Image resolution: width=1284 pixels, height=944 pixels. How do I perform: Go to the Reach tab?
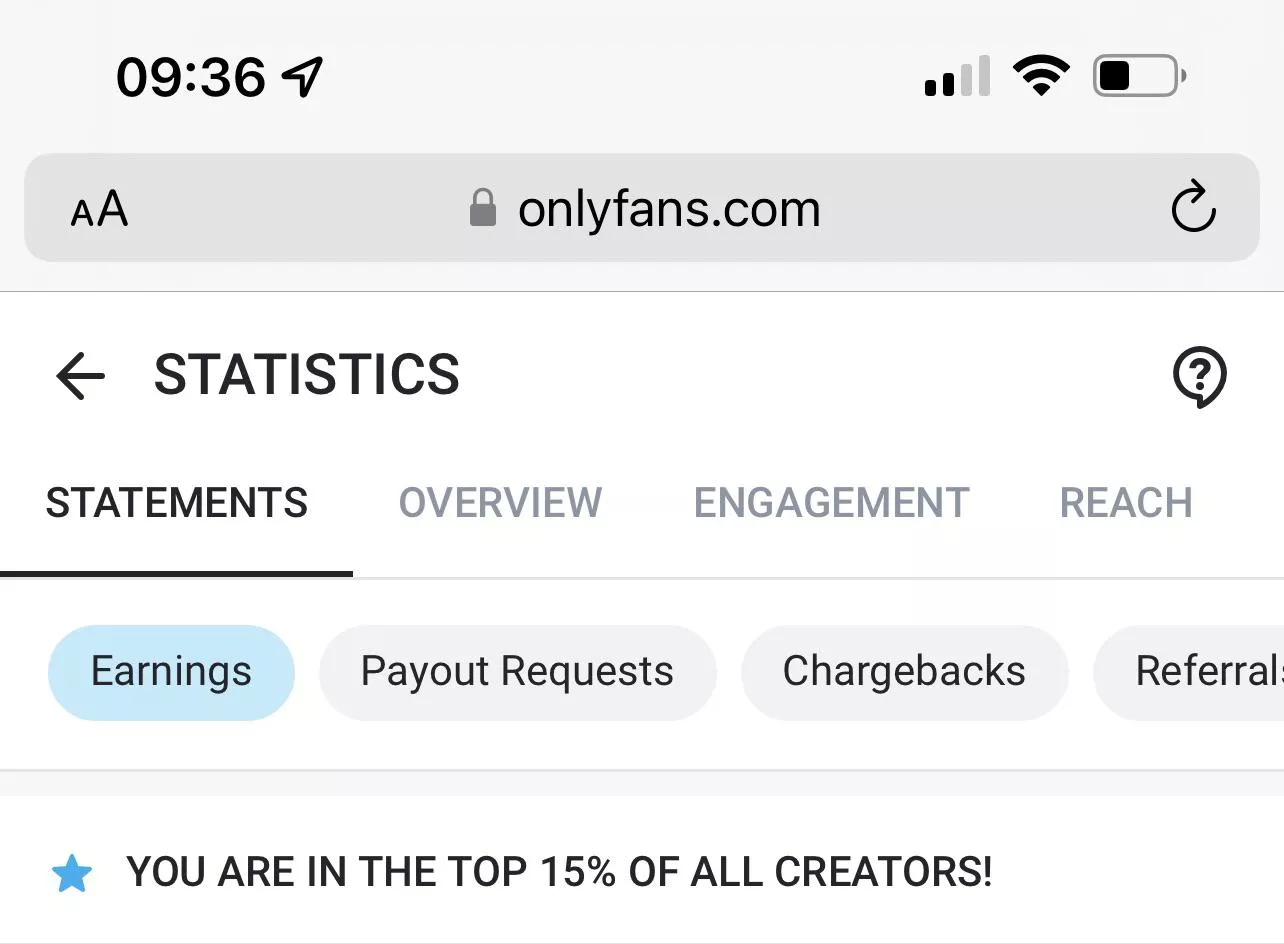tap(1126, 503)
